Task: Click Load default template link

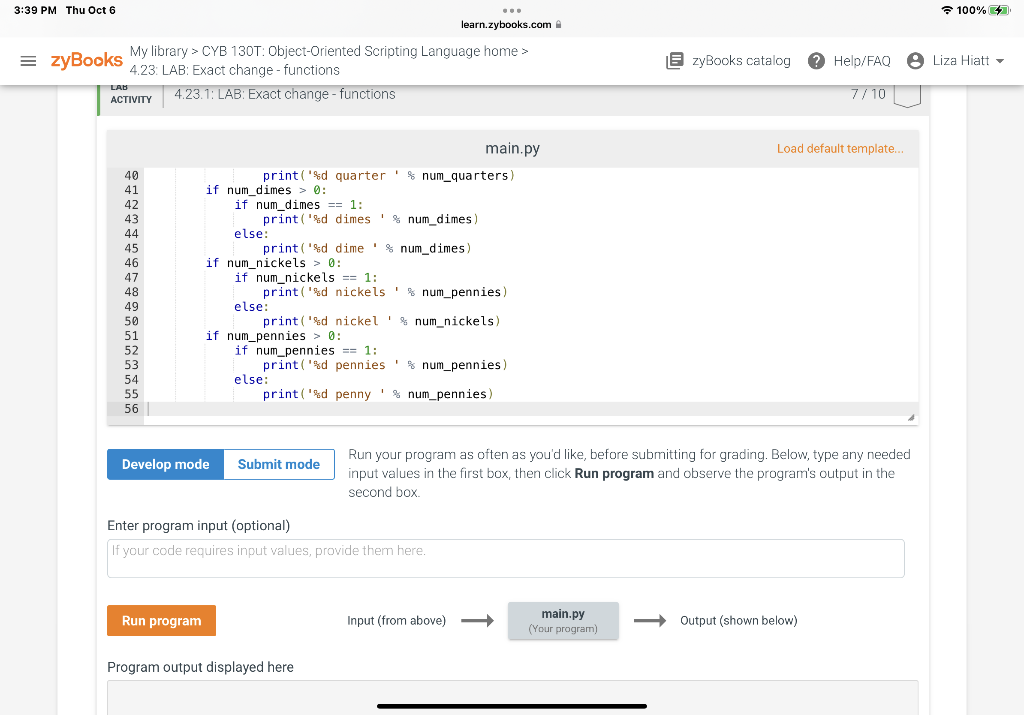Action: [x=840, y=149]
